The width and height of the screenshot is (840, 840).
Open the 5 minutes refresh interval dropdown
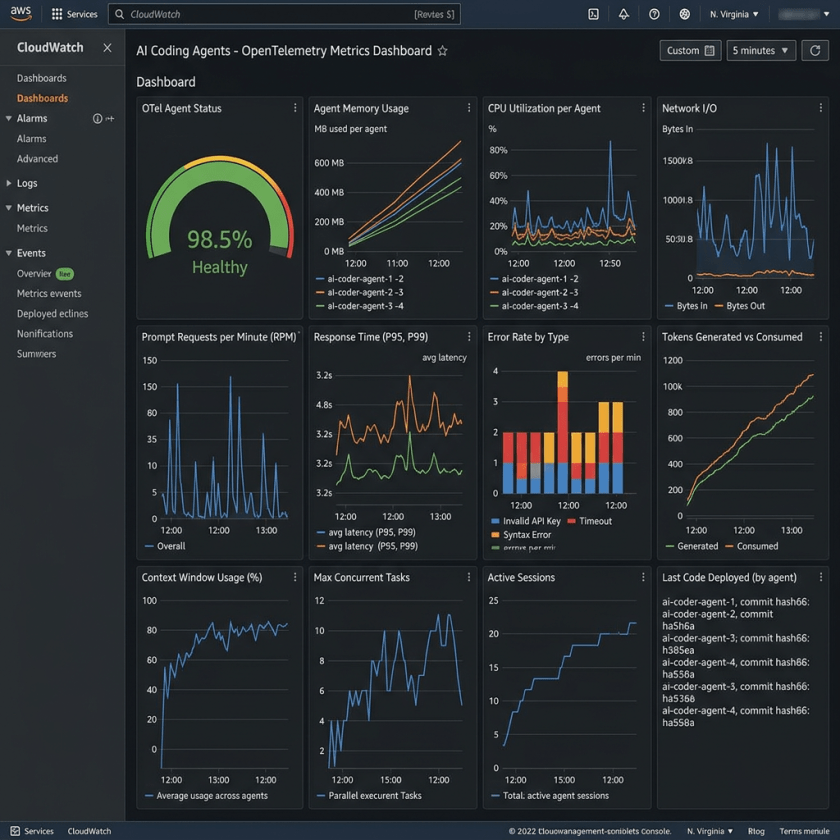761,50
